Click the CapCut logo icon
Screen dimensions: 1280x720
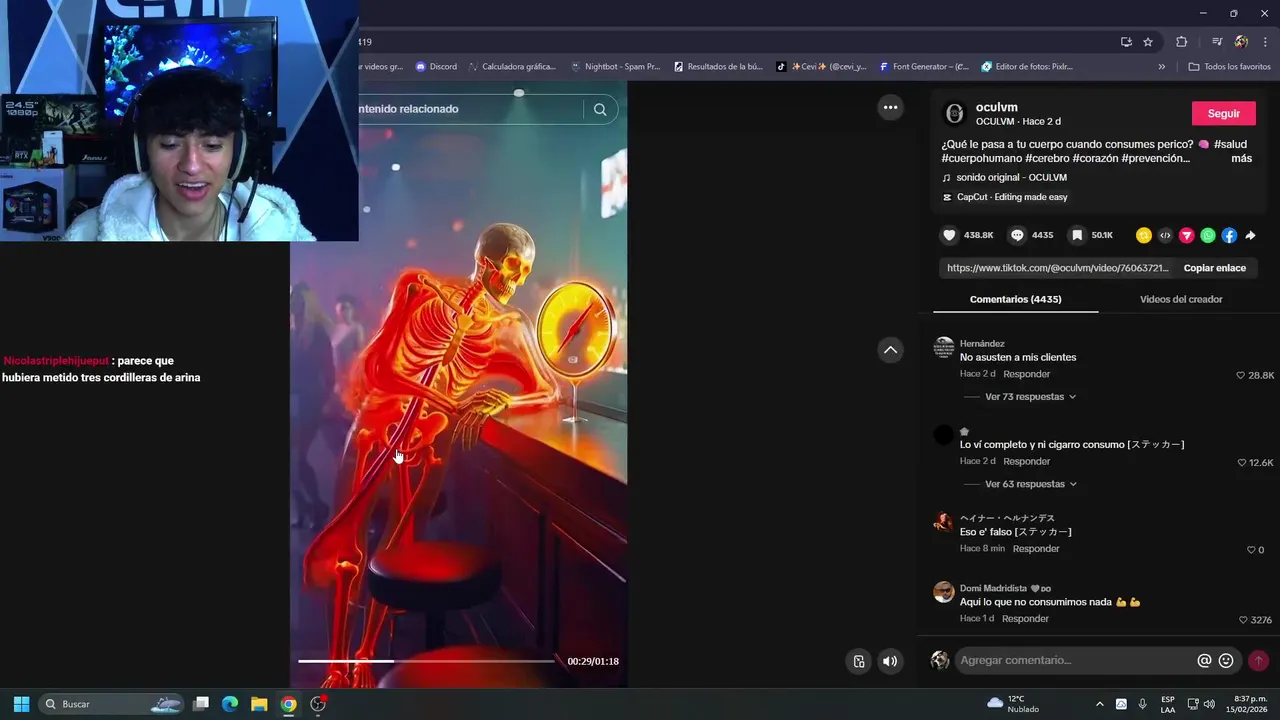pyautogui.click(x=947, y=197)
